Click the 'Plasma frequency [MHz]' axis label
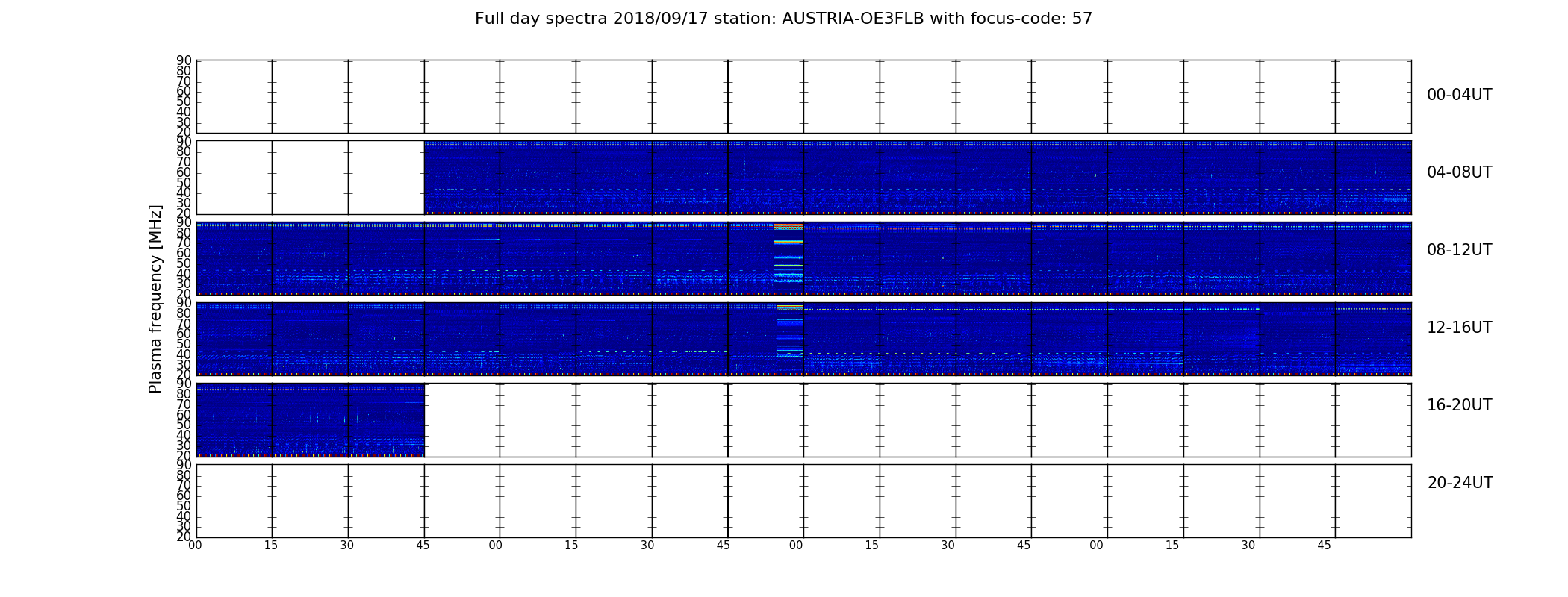This screenshot has width=1568, height=597. (x=155, y=298)
